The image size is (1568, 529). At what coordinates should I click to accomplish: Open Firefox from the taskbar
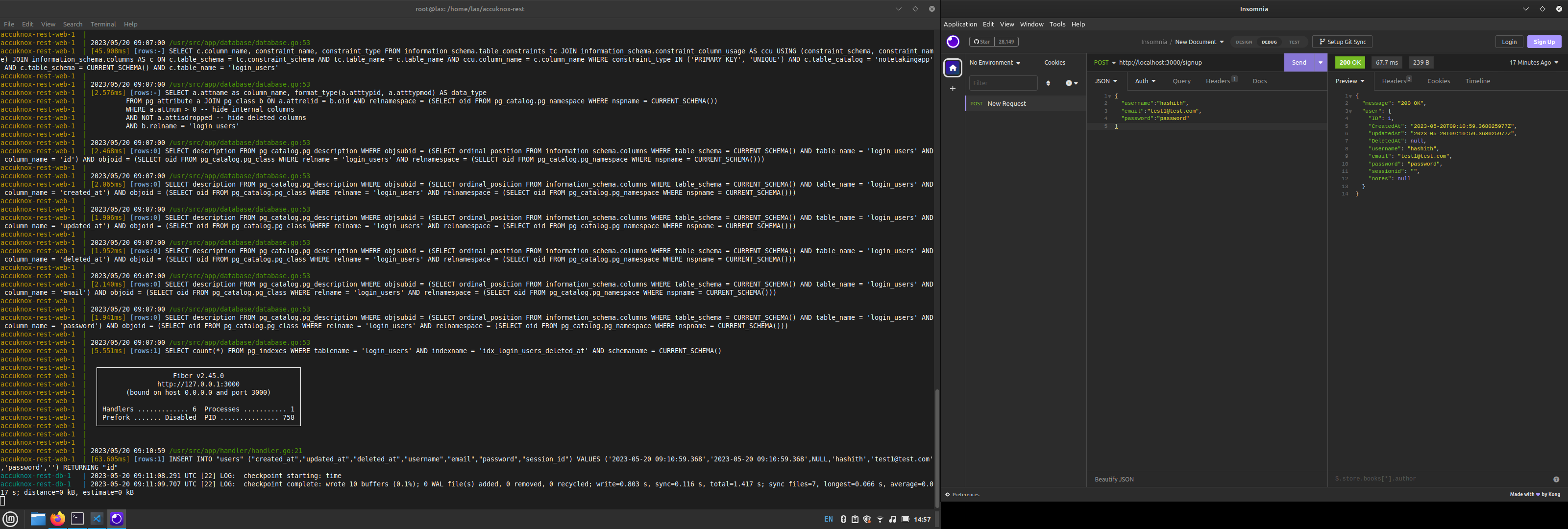point(57,519)
